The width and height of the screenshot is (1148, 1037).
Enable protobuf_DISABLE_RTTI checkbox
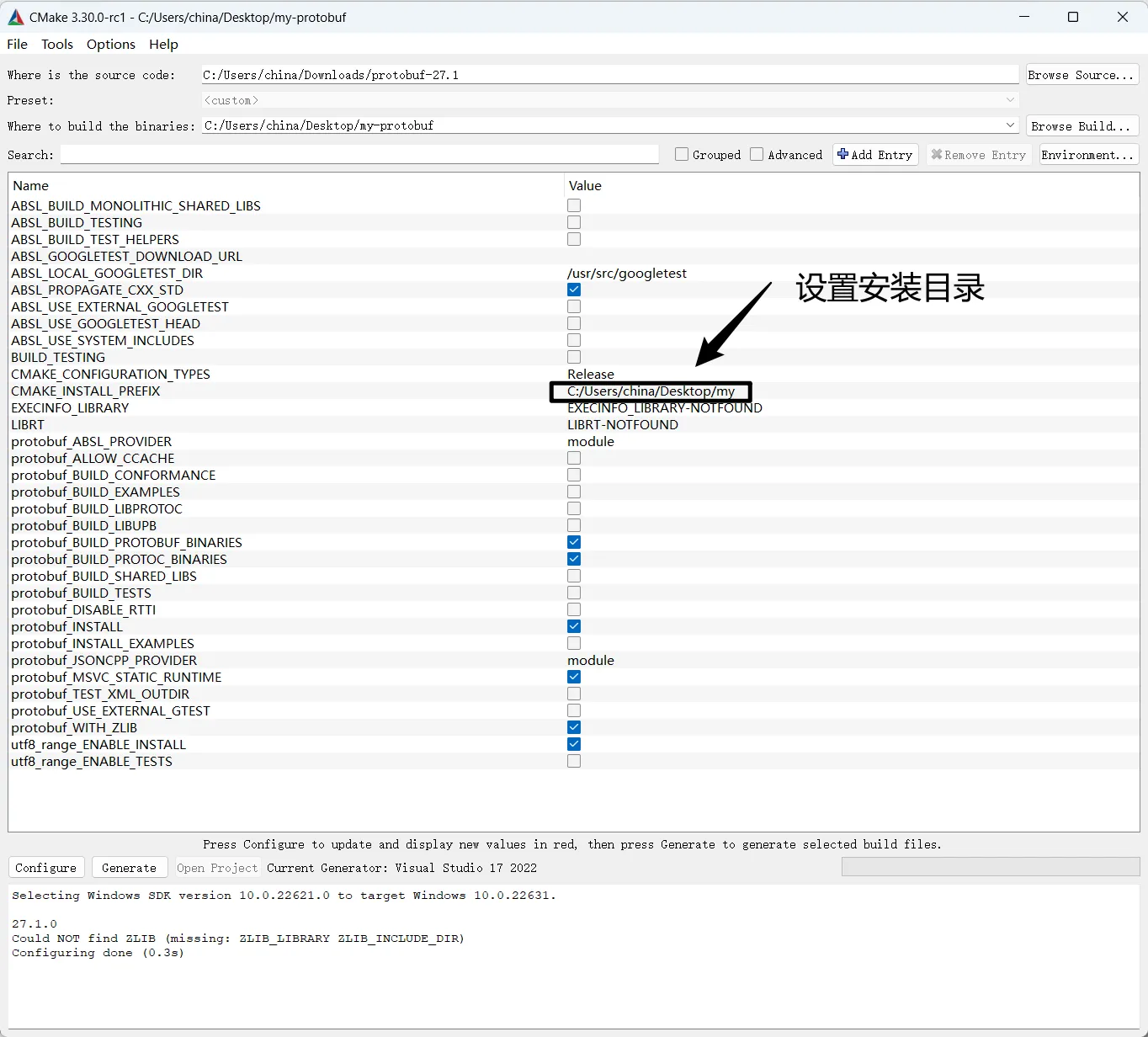coord(574,609)
